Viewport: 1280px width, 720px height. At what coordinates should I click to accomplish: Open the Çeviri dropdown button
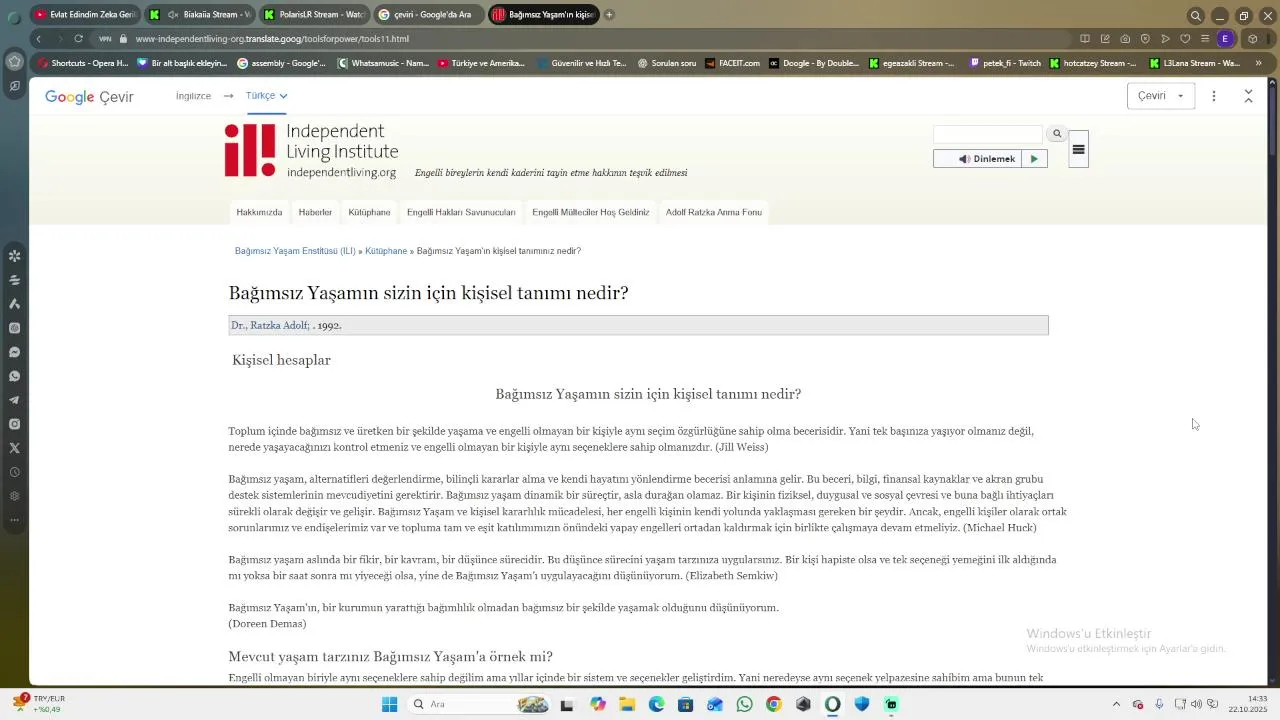point(1160,96)
